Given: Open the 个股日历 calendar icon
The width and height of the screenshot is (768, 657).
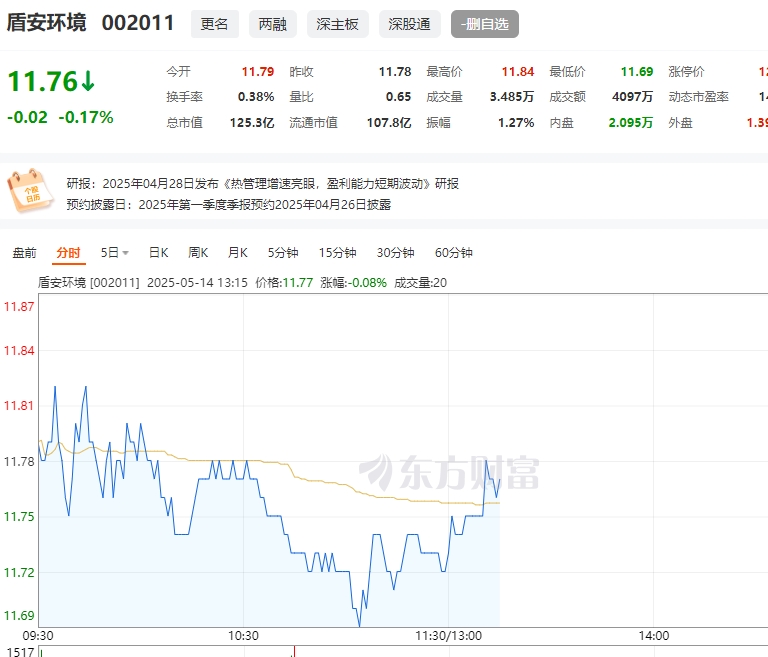Looking at the screenshot, I should point(30,191).
